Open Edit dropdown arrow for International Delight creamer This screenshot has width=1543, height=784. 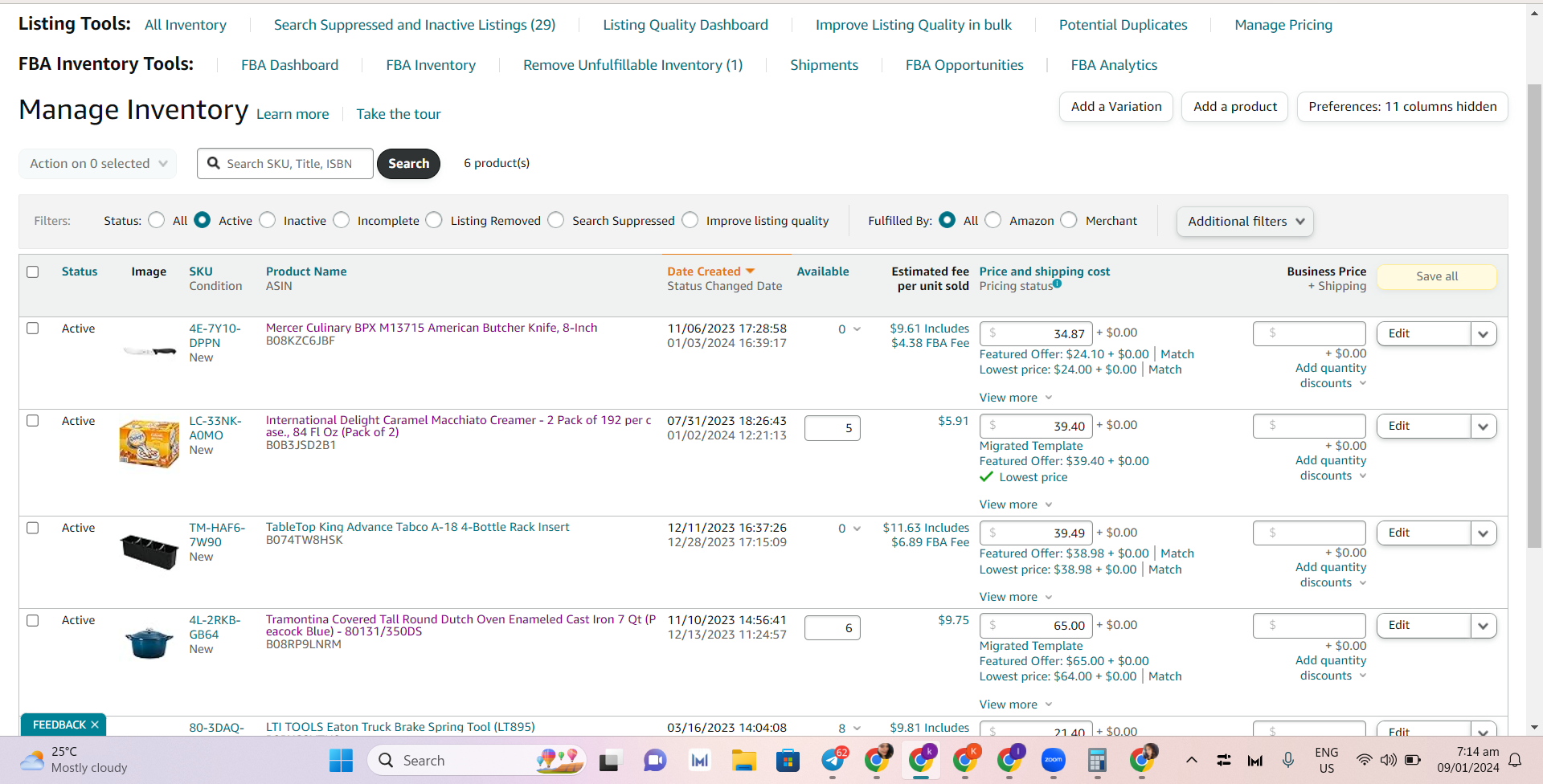point(1484,426)
